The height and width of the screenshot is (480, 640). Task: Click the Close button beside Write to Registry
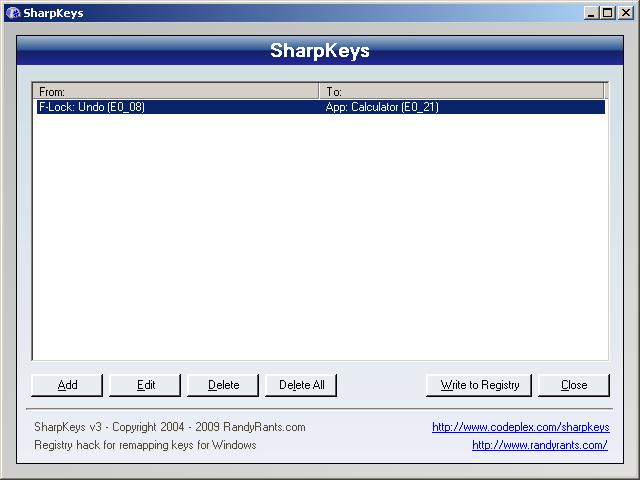click(x=574, y=385)
